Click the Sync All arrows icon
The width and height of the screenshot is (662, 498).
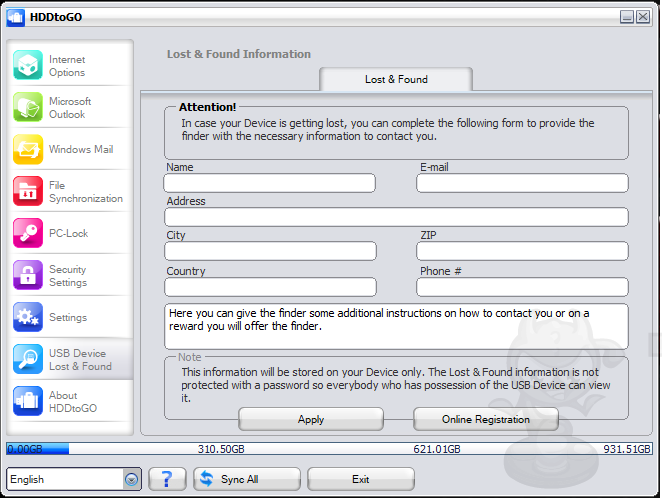[206, 479]
